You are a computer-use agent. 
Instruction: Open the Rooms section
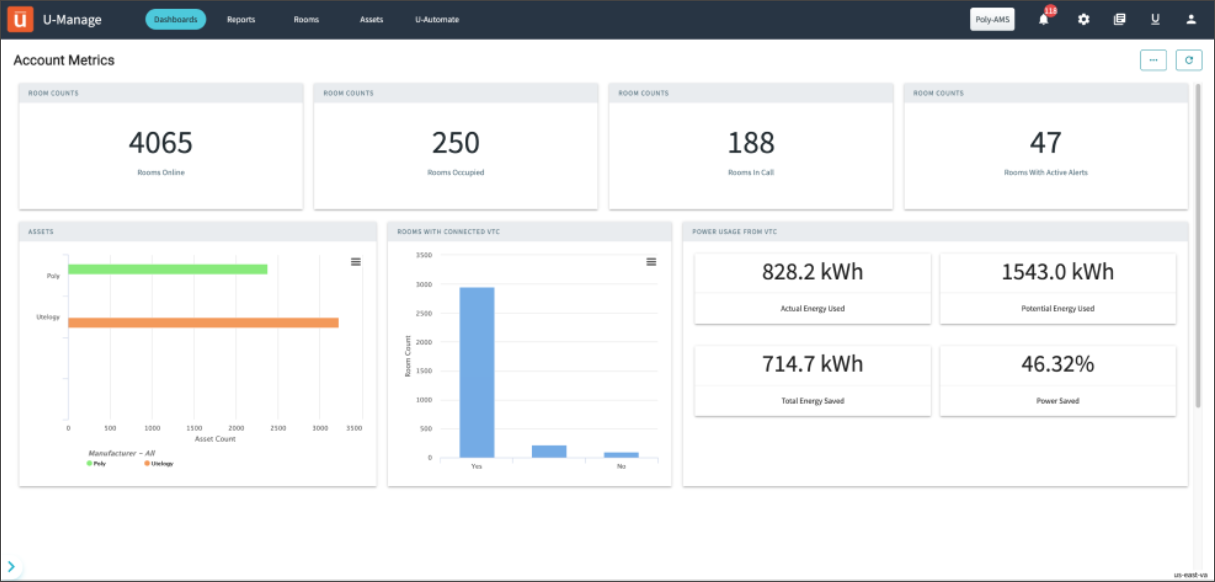tap(305, 19)
